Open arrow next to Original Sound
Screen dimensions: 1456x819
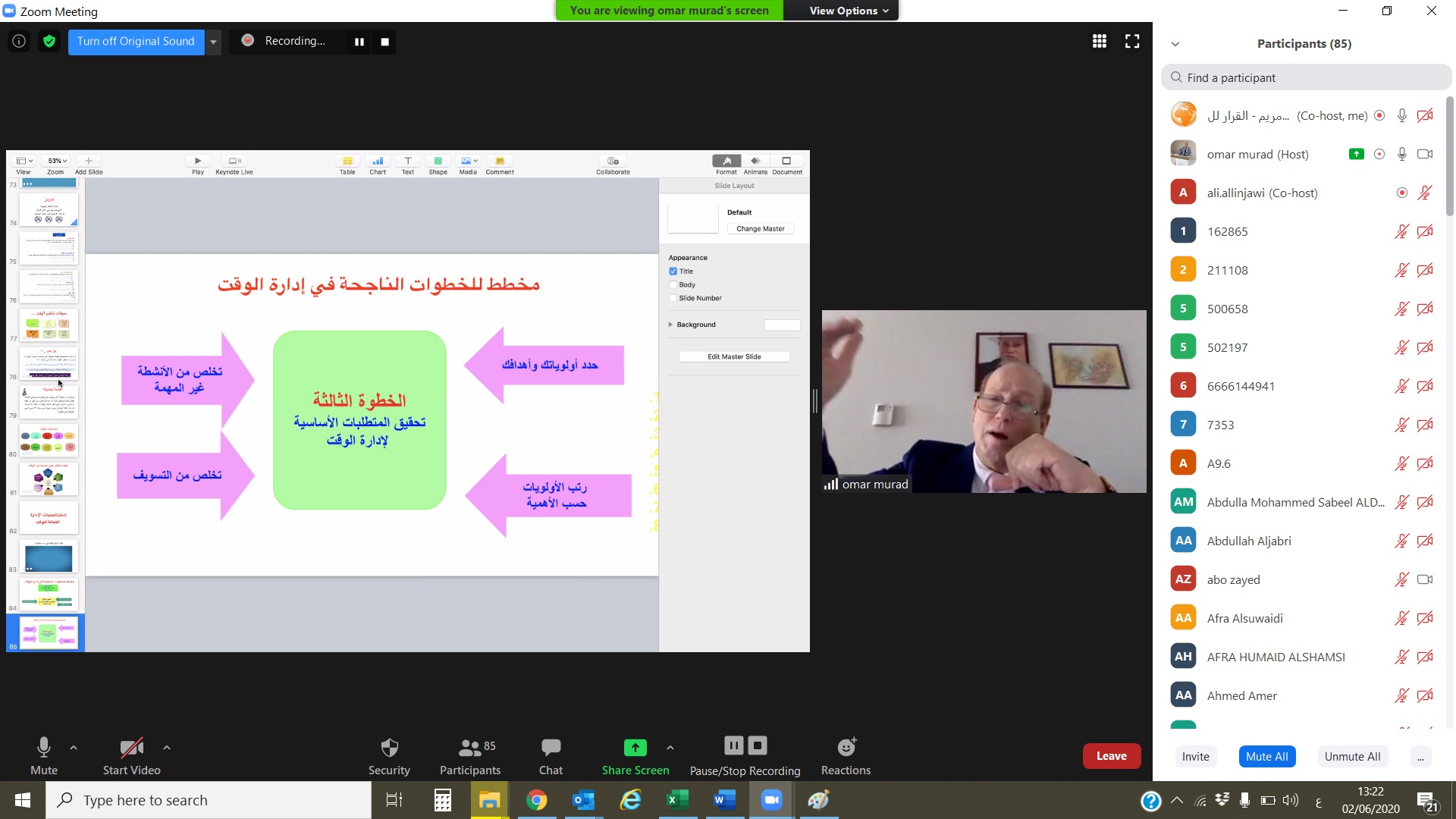pyautogui.click(x=214, y=42)
